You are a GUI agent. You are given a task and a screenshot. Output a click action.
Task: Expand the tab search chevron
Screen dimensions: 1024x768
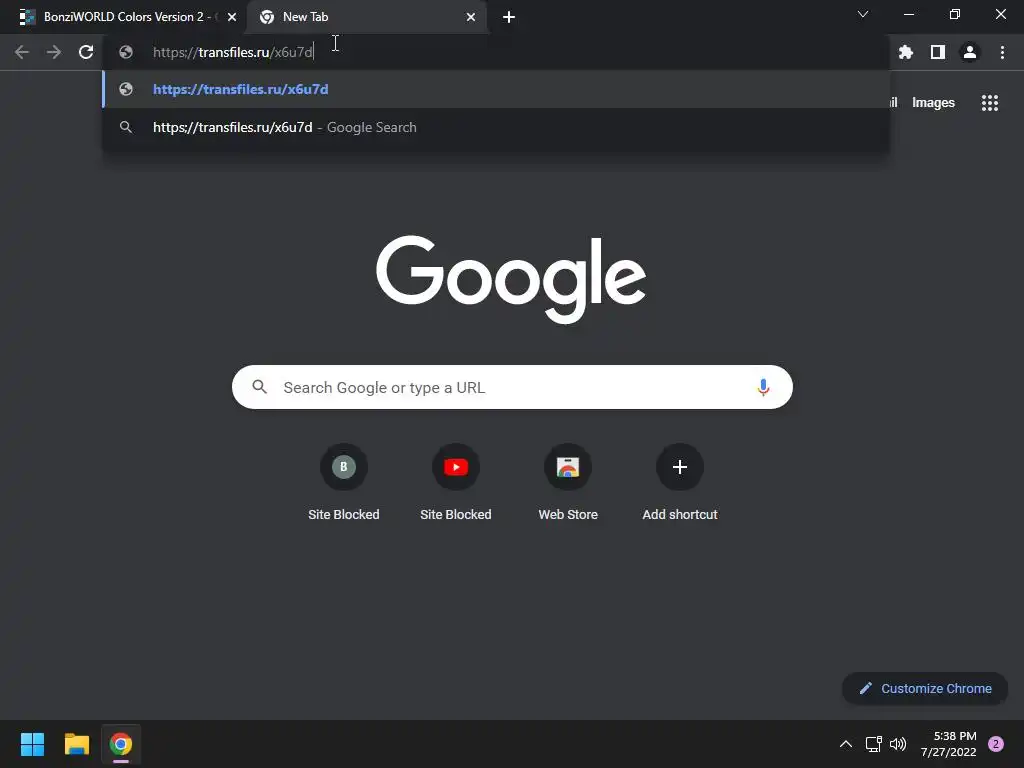click(863, 14)
